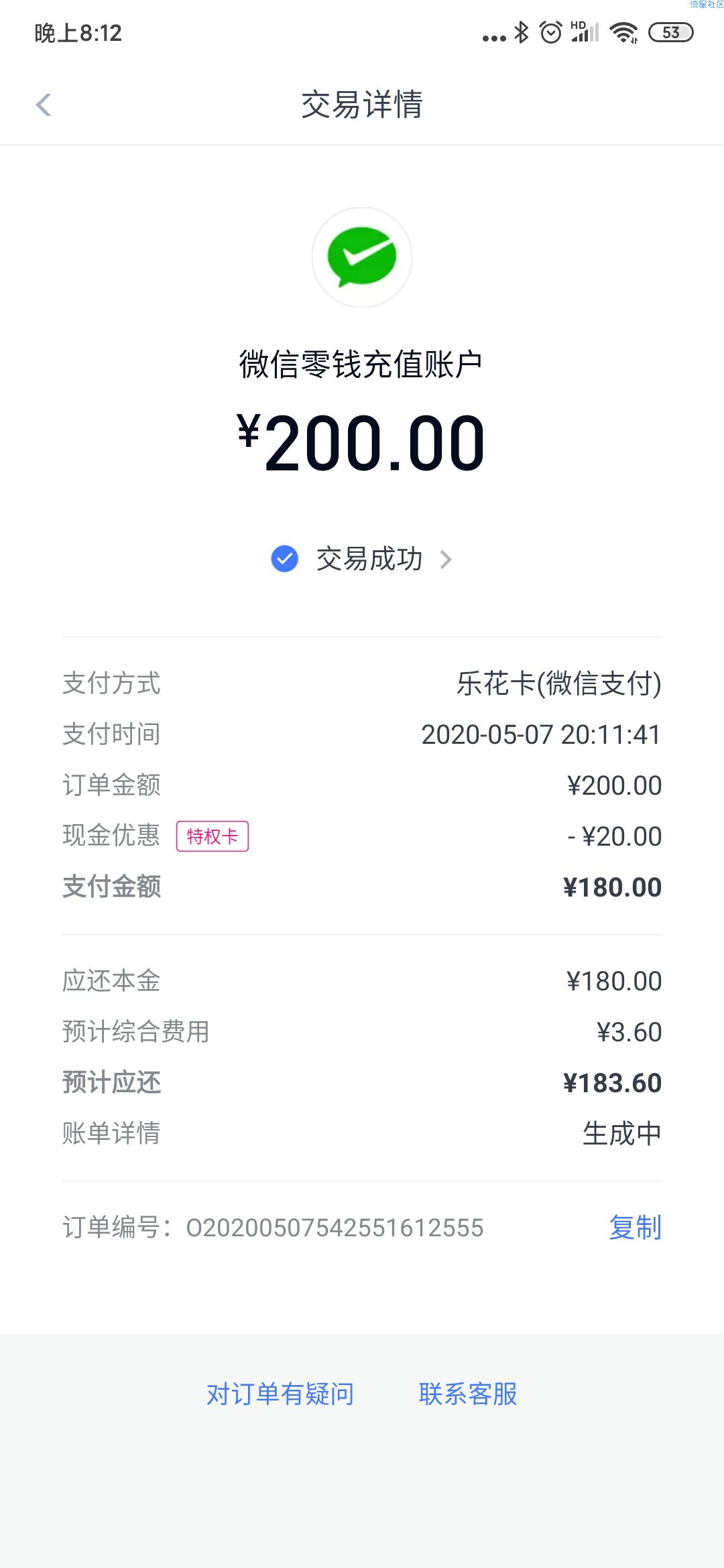The image size is (724, 1568).
Task: Open 账单详情 生成中 entry
Action: click(362, 1133)
